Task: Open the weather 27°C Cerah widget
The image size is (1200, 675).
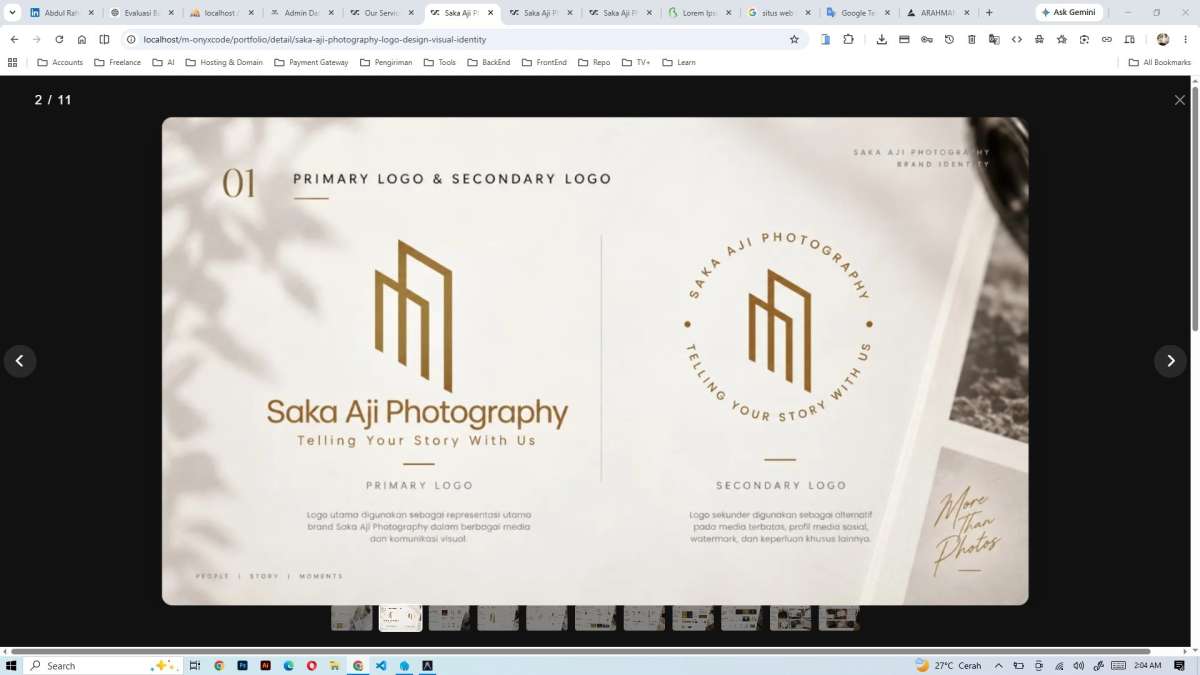Action: 948,665
